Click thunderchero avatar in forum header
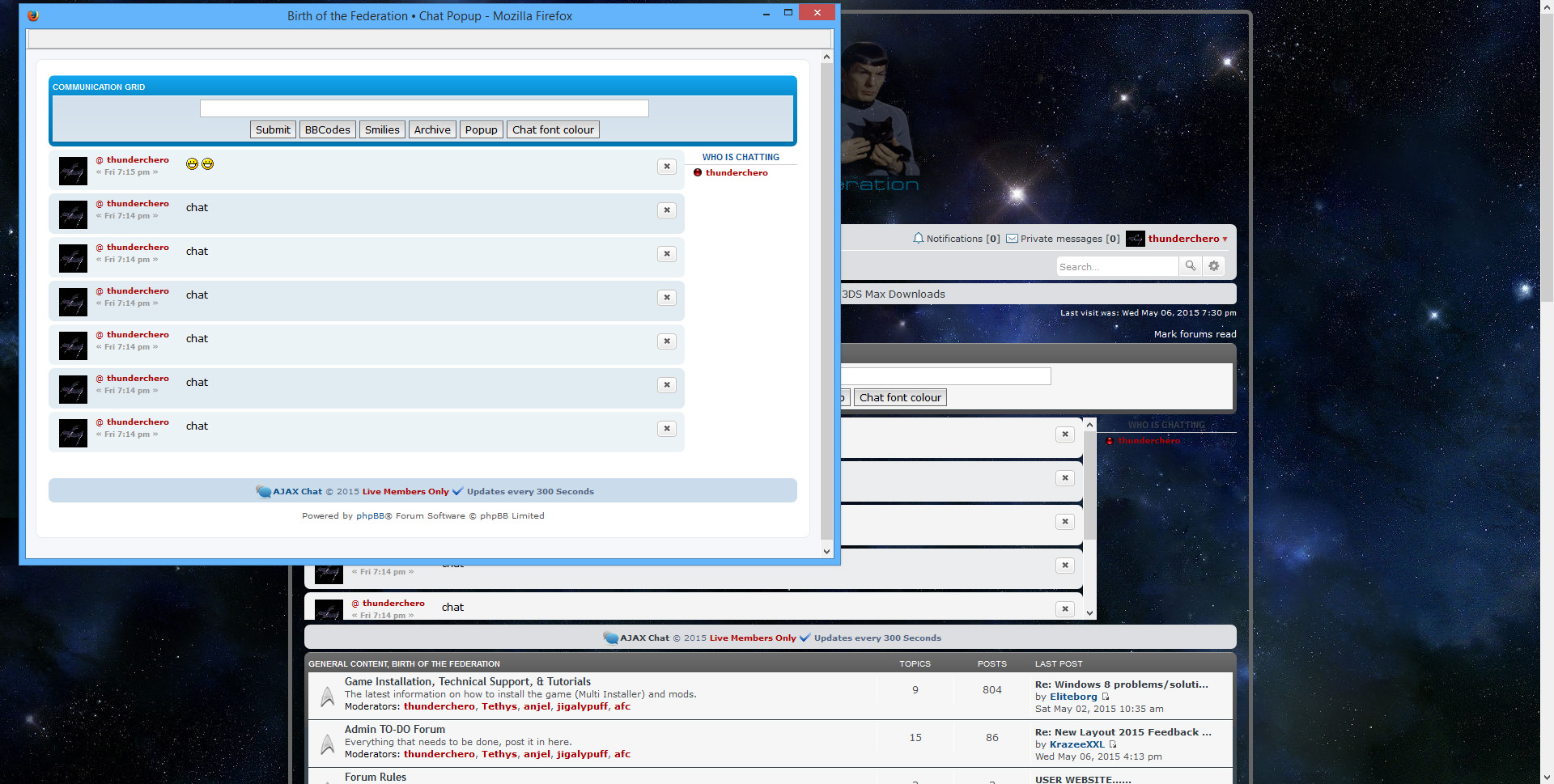1554x784 pixels. [x=1135, y=239]
